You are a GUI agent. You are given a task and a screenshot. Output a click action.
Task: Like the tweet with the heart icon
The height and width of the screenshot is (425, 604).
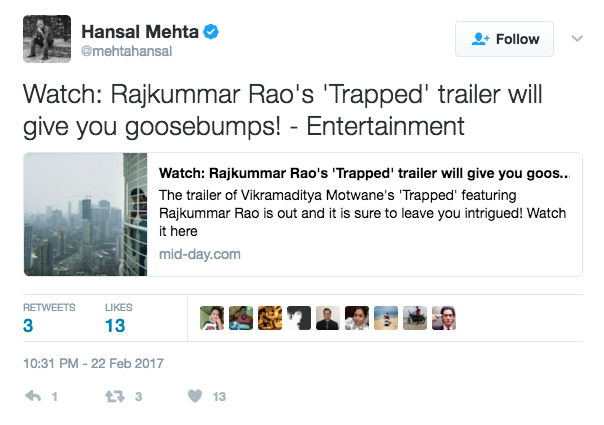[195, 397]
